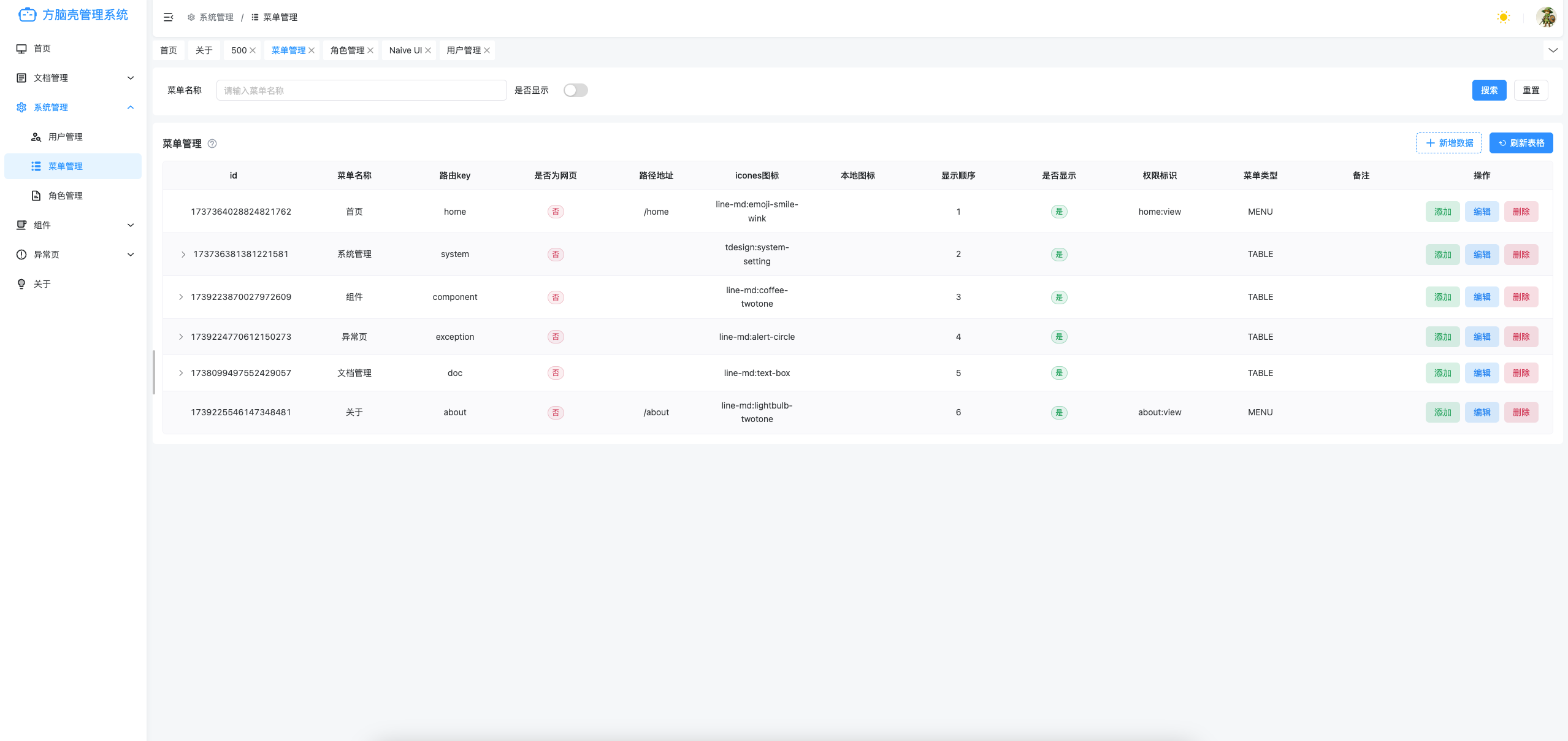Expand the 系统管理 table row
Image resolution: width=1568 pixels, height=741 pixels.
pyautogui.click(x=183, y=255)
